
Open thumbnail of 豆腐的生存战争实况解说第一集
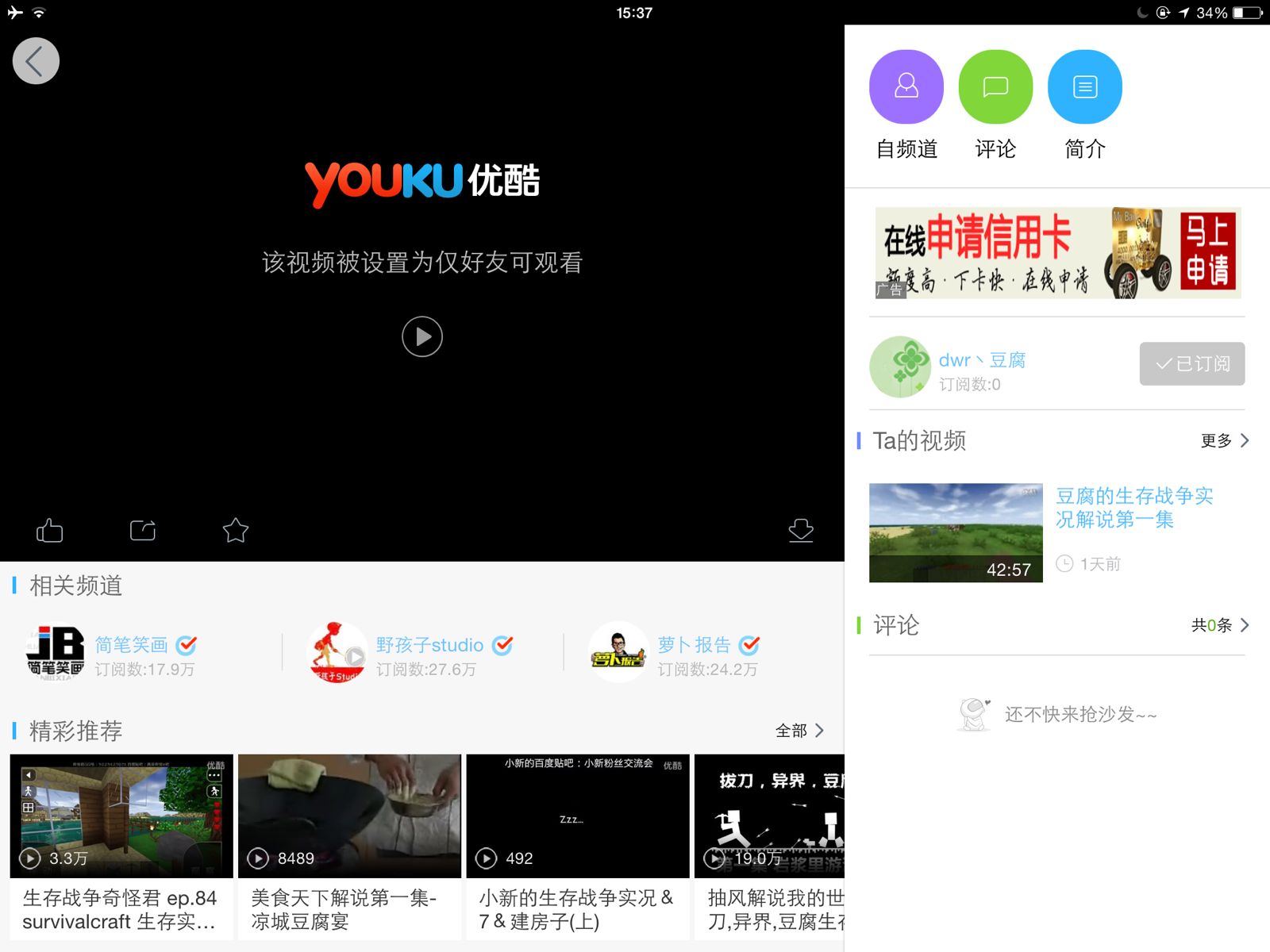[x=956, y=533]
